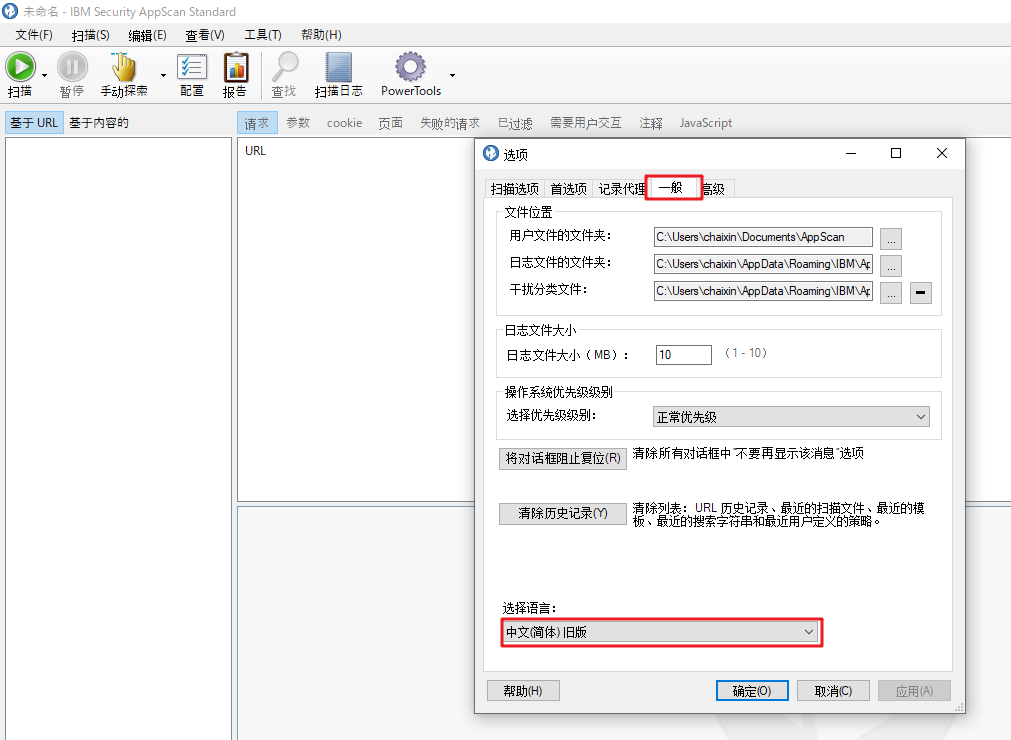Click 帮助(H) button in options dialog
This screenshot has width=1011, height=740.
pyautogui.click(x=523, y=691)
